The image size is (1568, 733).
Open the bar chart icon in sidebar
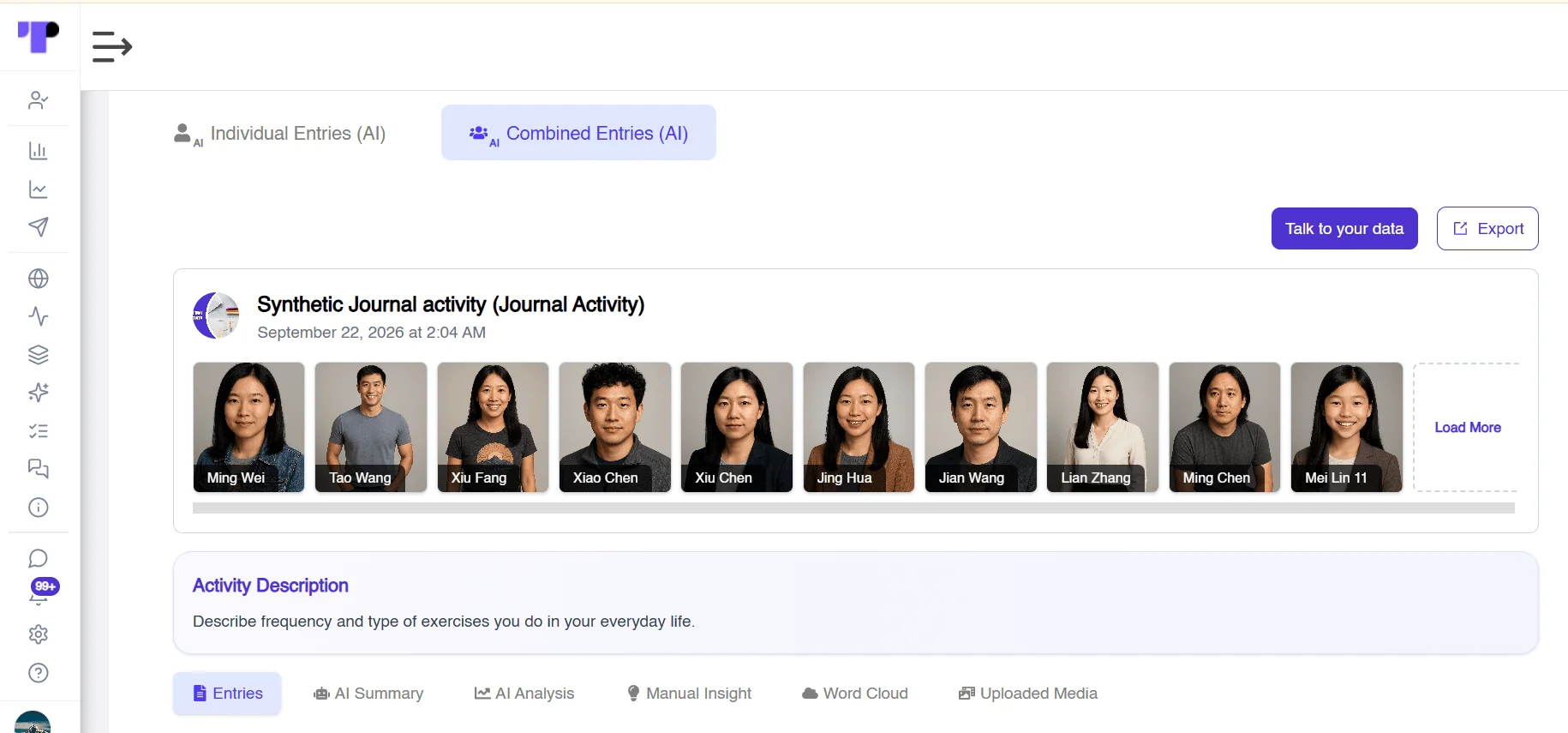(39, 151)
